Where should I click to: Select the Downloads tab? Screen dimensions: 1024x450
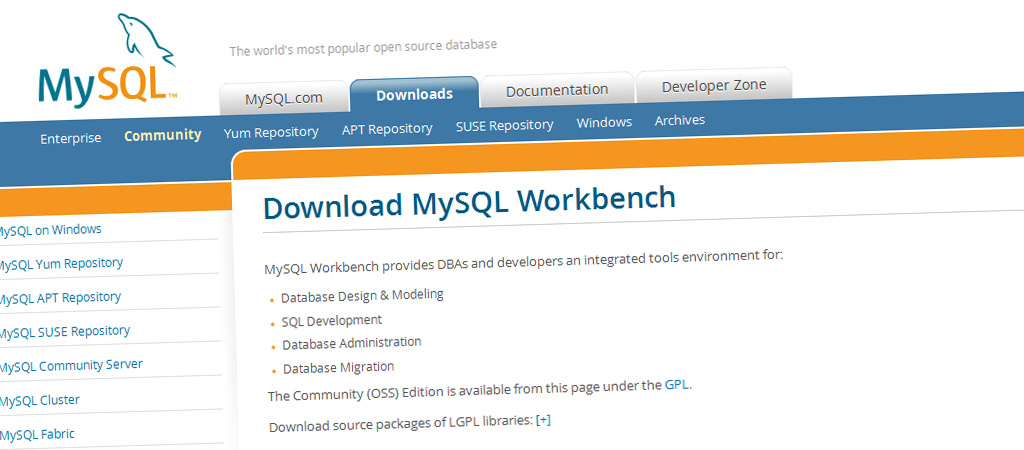[414, 94]
